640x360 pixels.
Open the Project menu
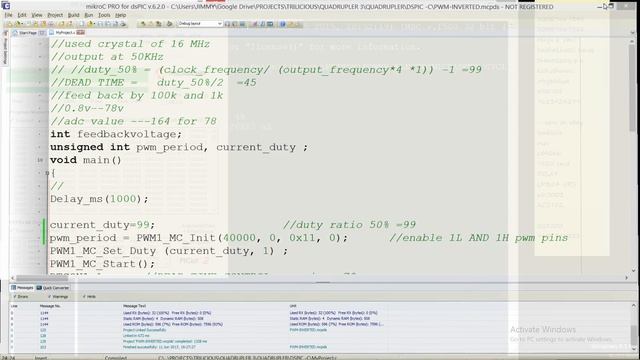click(55, 15)
